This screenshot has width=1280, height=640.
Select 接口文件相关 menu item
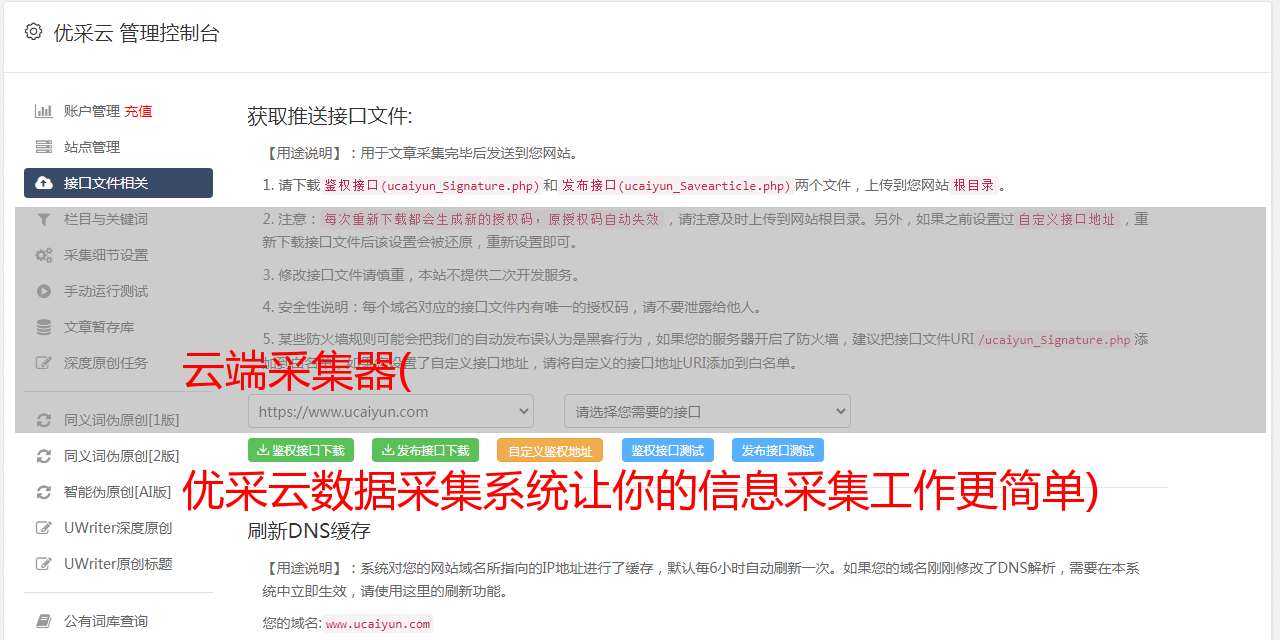coord(118,183)
